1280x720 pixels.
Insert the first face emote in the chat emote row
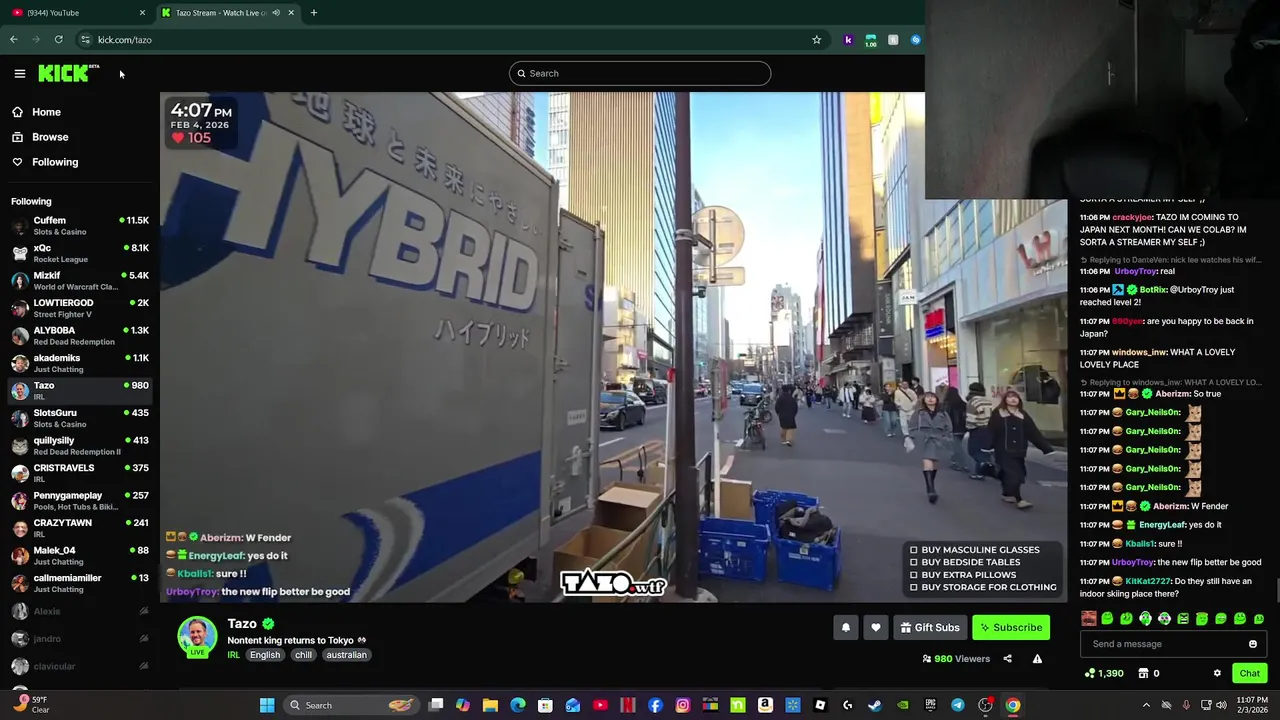click(1089, 619)
